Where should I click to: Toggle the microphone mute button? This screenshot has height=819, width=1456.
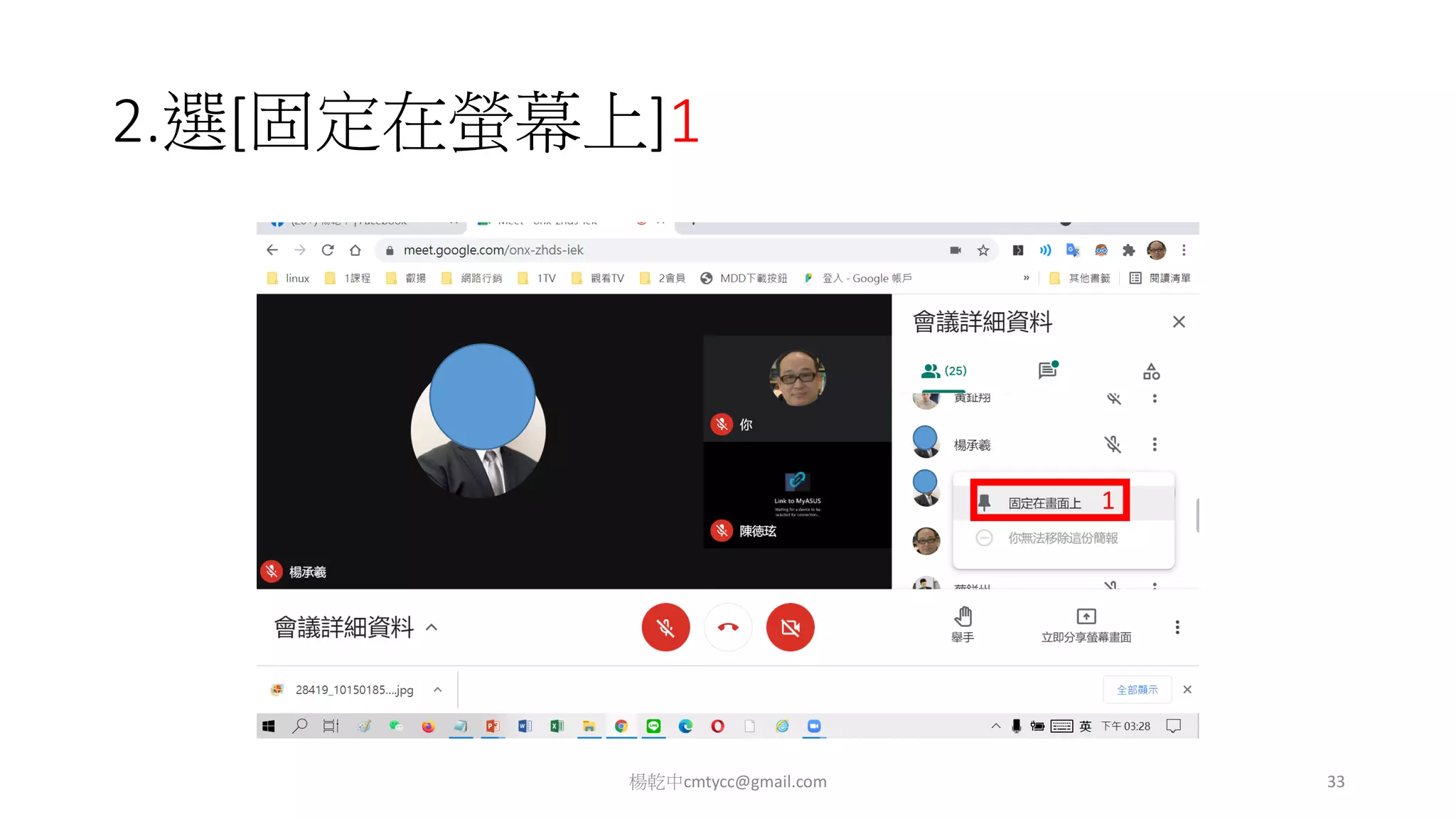(665, 627)
